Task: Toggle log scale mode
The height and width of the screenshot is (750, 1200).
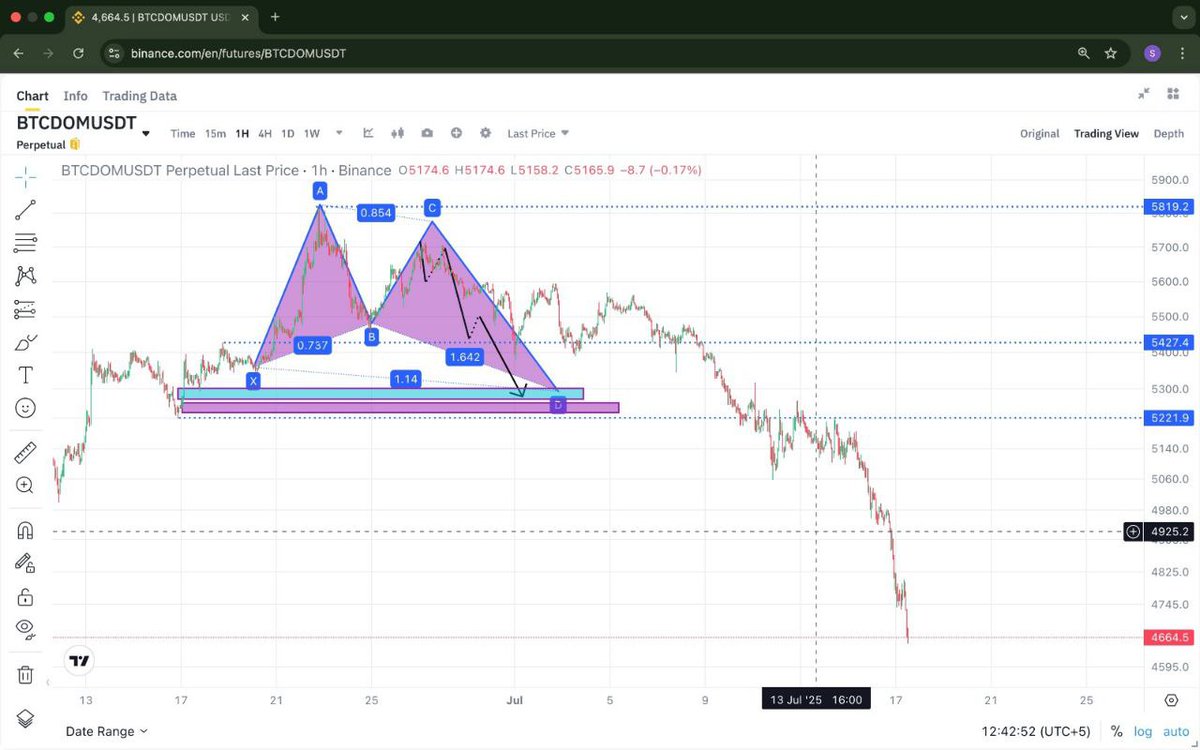Action: coord(1144,731)
